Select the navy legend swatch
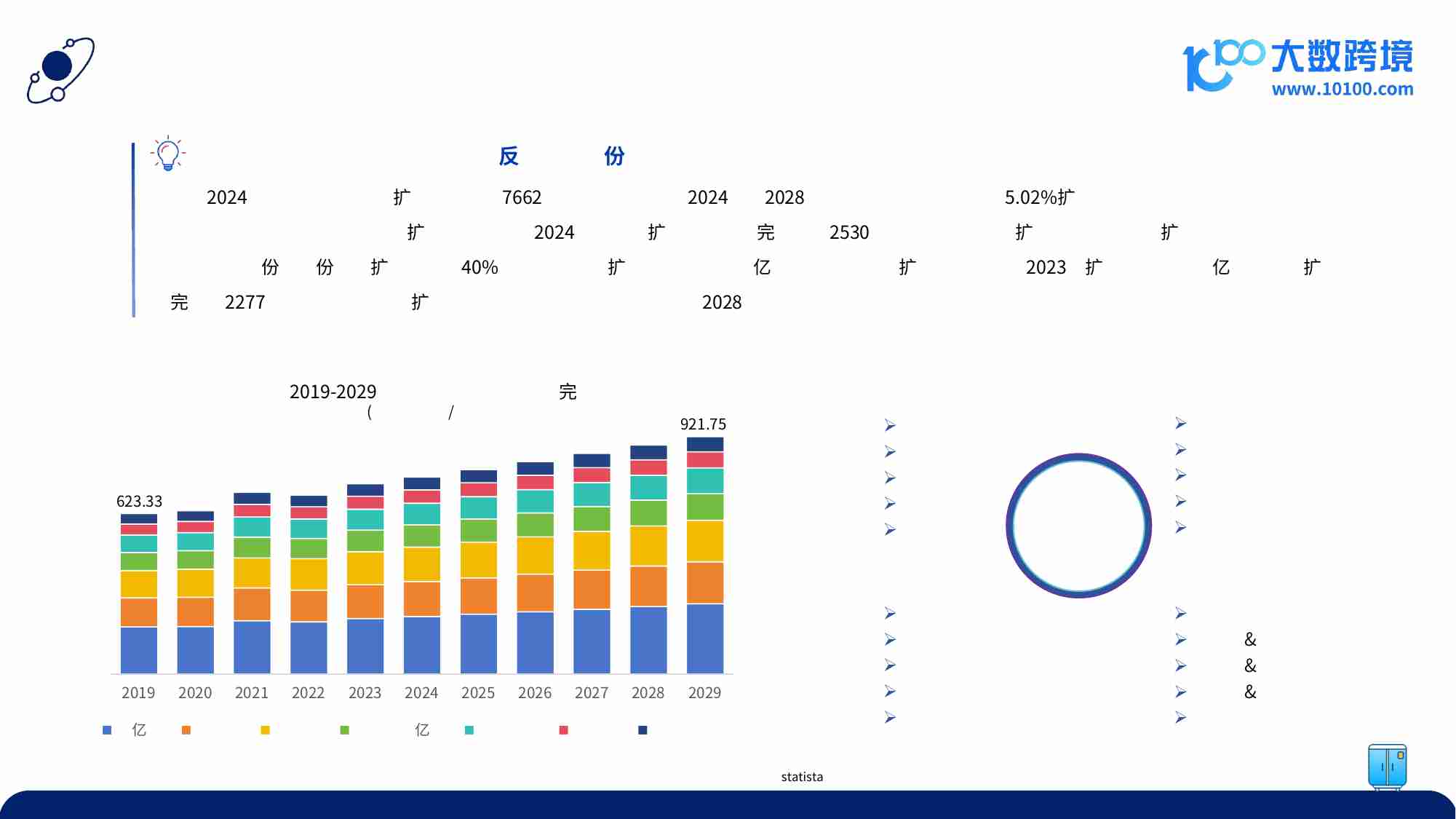This screenshot has width=1456, height=819. click(643, 730)
